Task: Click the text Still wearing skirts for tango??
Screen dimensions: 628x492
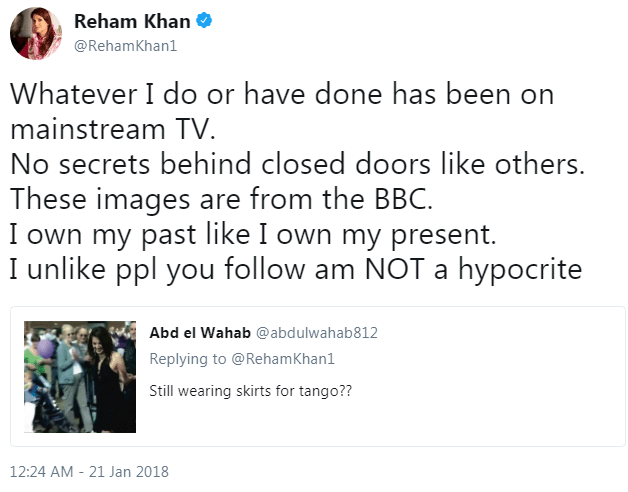Action: coord(251,391)
